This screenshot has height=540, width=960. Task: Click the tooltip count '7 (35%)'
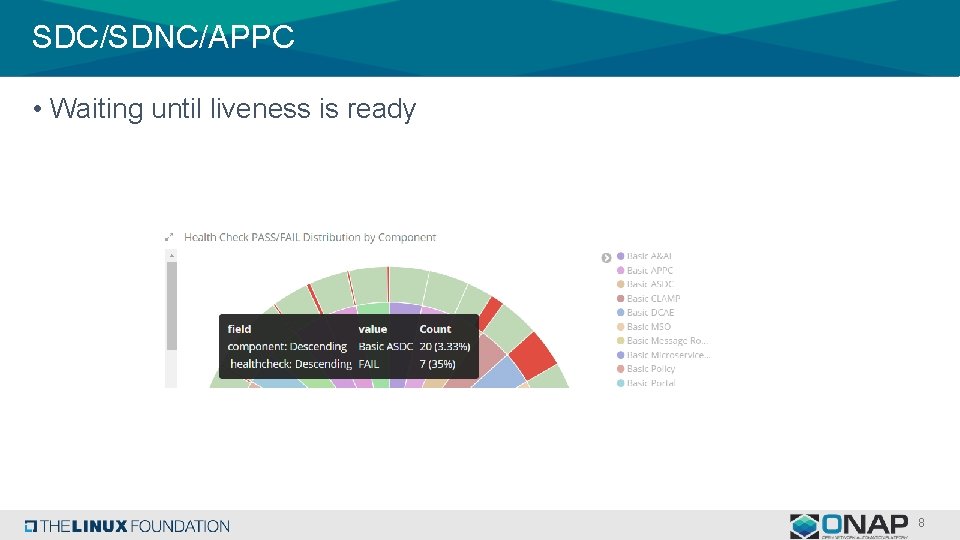[x=437, y=364]
